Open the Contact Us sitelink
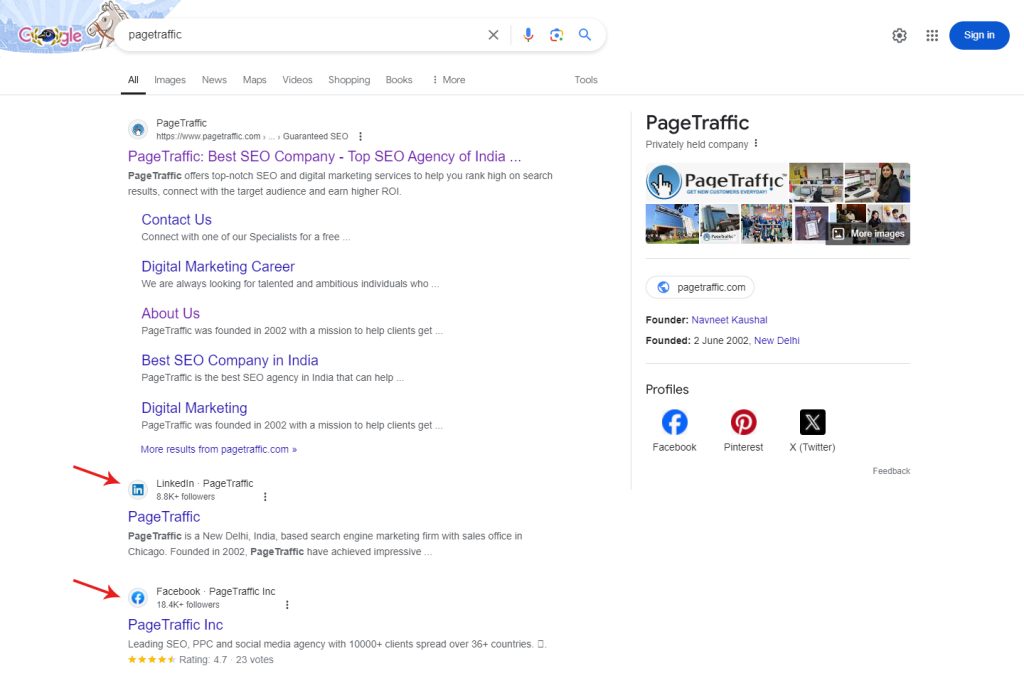 coord(176,219)
